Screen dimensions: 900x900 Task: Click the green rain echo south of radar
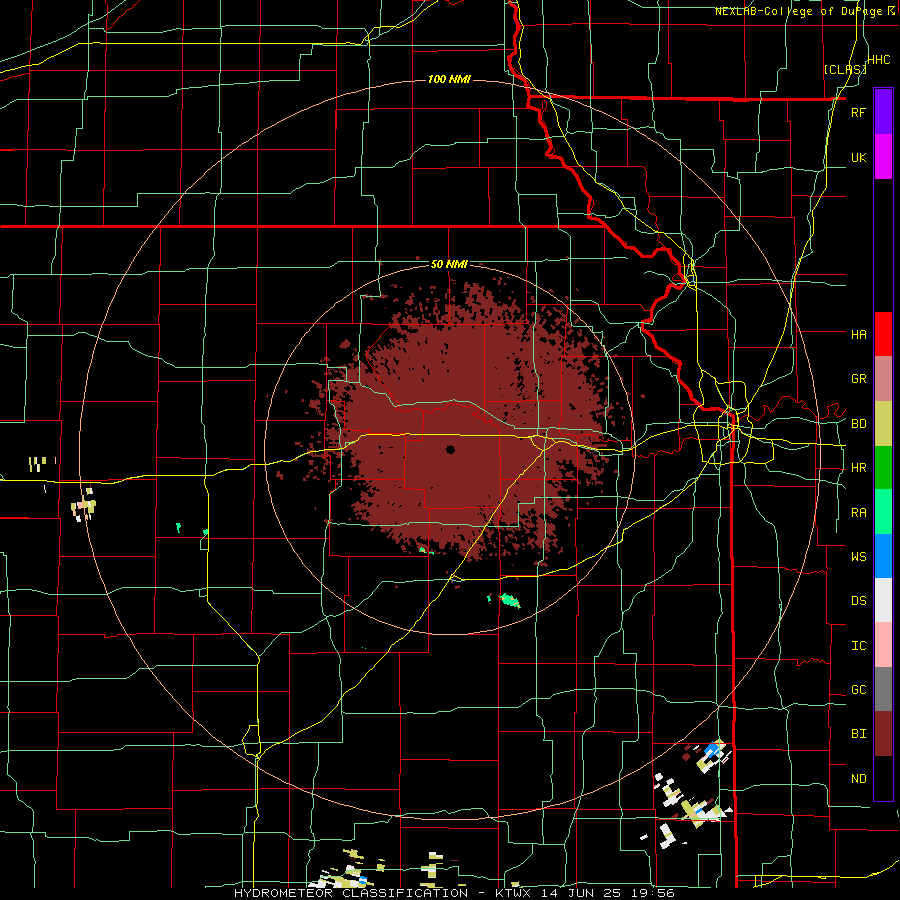[x=510, y=601]
